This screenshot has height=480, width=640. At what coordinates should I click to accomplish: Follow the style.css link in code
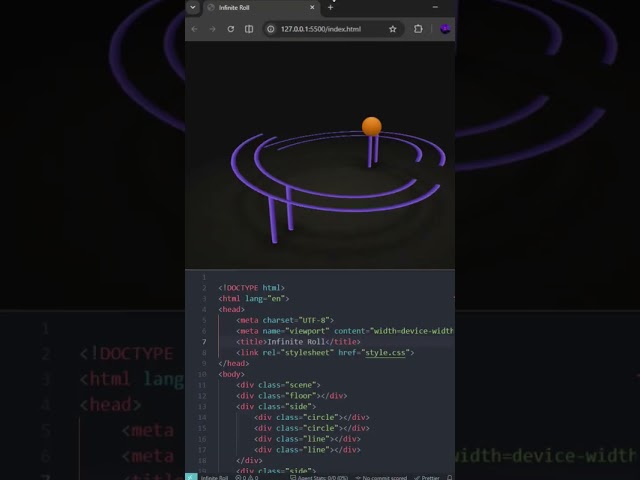(385, 353)
